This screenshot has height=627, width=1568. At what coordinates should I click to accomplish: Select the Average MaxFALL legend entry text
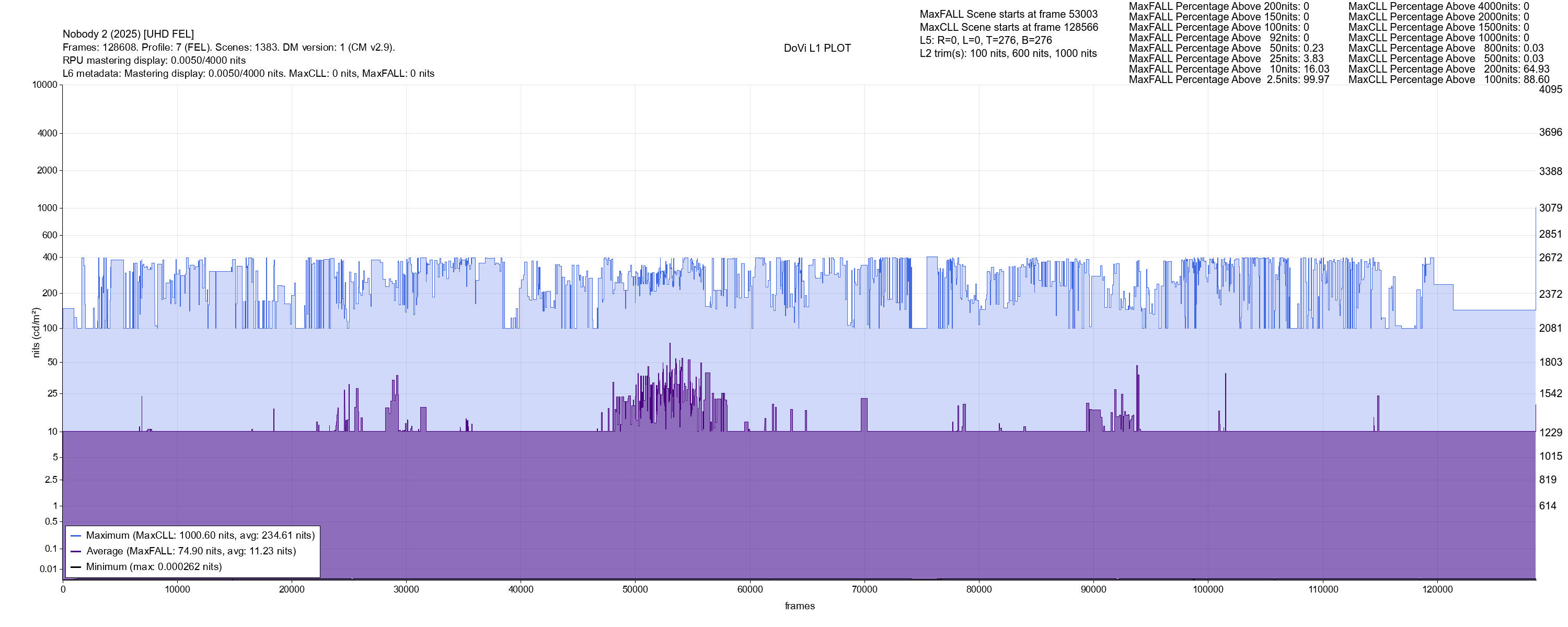point(191,552)
